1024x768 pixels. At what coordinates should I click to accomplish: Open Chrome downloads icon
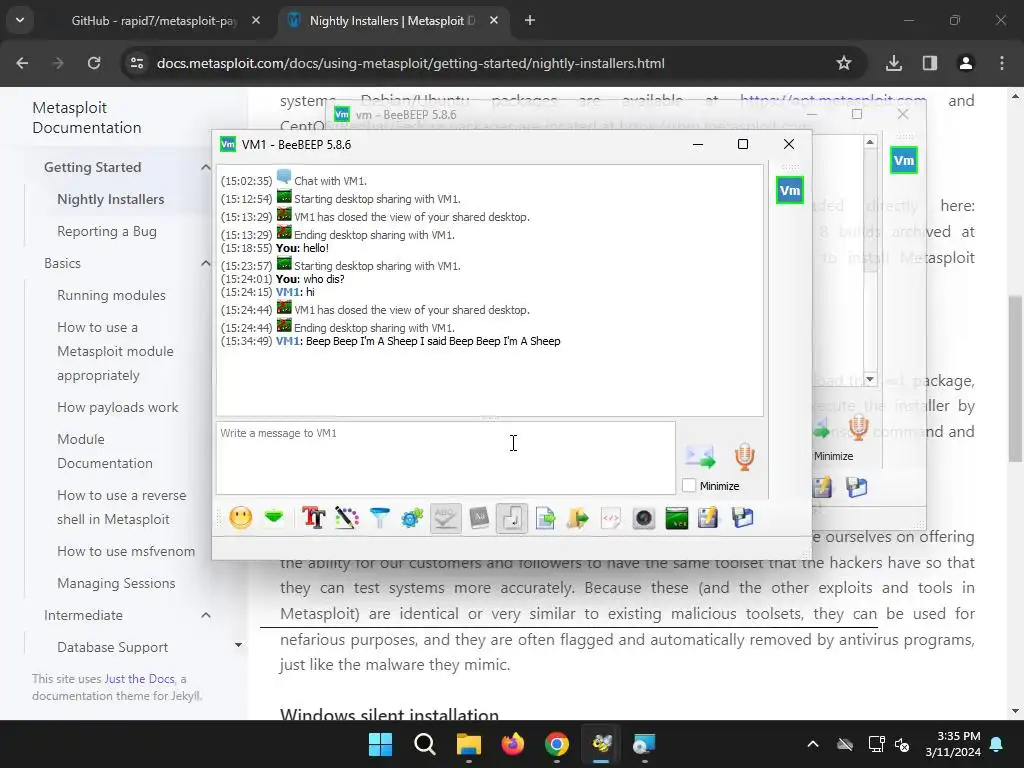(894, 63)
